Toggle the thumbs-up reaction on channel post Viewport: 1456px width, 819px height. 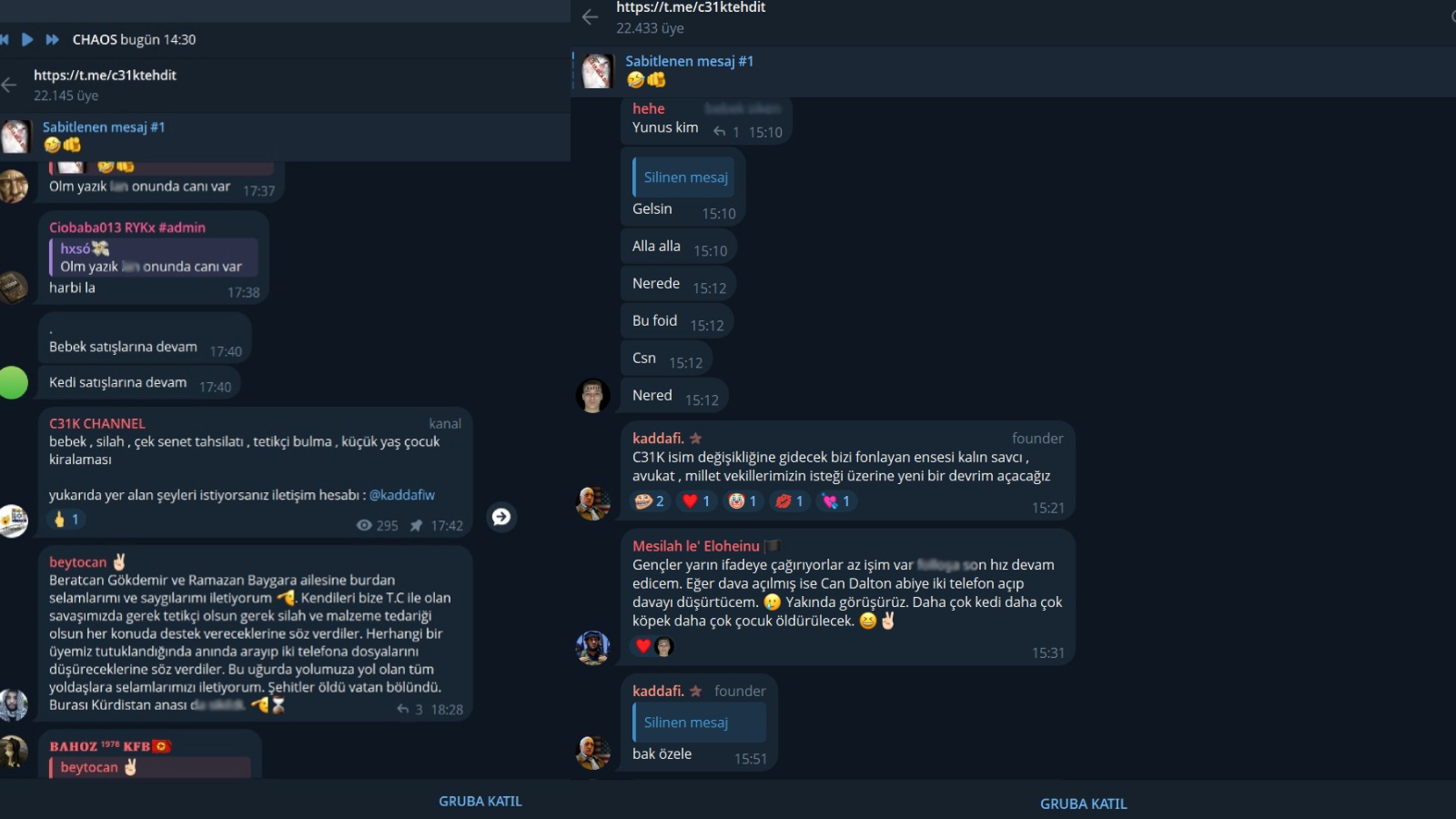[66, 520]
